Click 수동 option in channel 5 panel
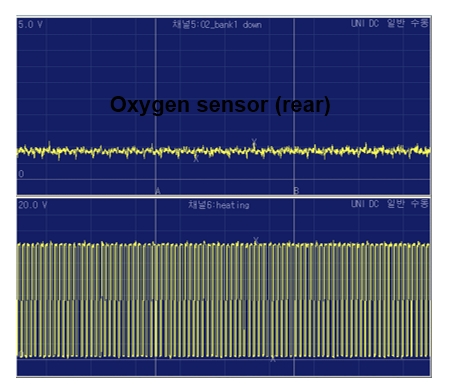450x392 pixels. 420,23
